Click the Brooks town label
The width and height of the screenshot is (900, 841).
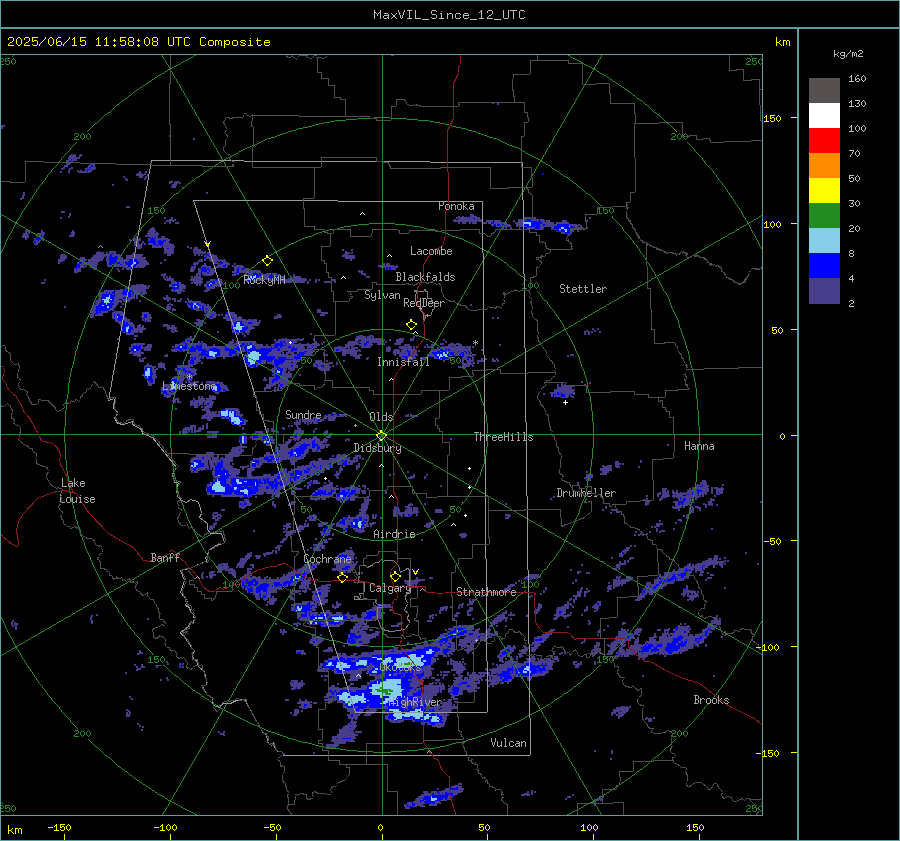(711, 700)
